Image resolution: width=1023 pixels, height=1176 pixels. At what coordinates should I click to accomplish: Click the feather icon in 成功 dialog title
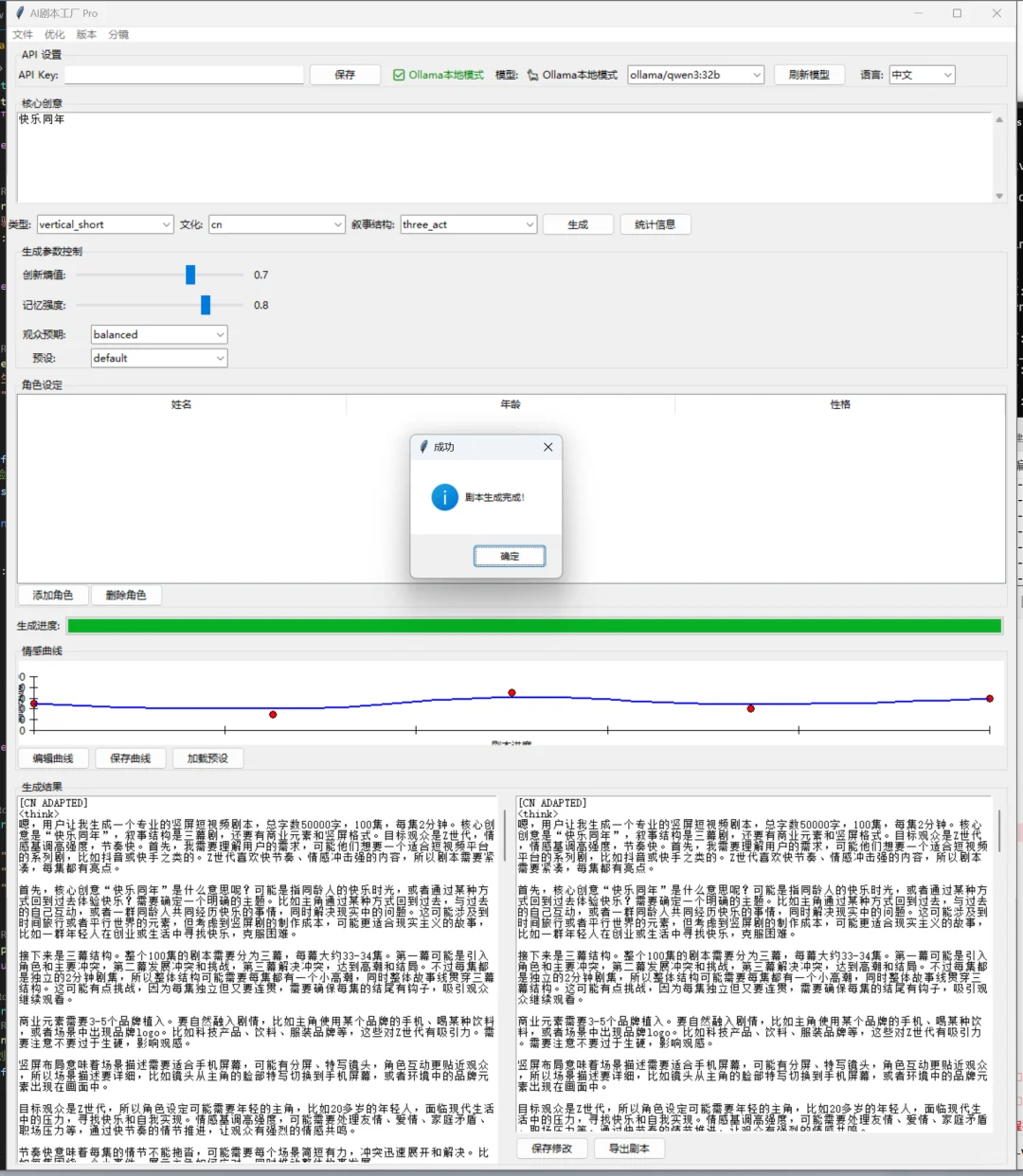[424, 447]
